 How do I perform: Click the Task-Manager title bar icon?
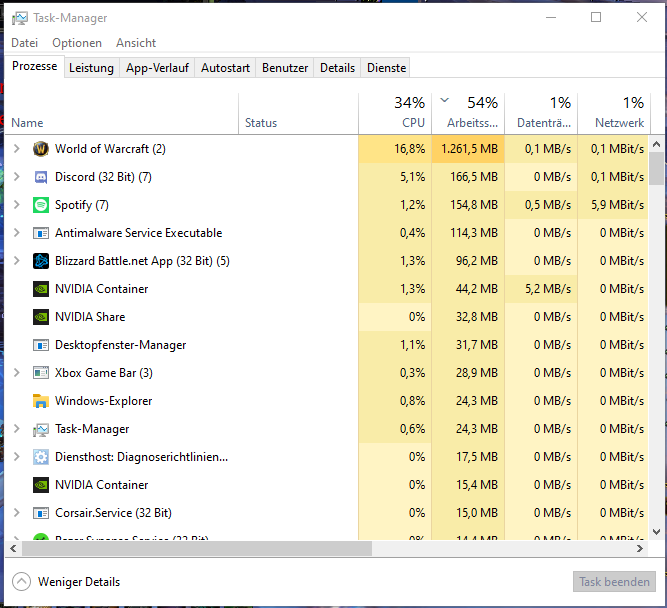tap(20, 18)
